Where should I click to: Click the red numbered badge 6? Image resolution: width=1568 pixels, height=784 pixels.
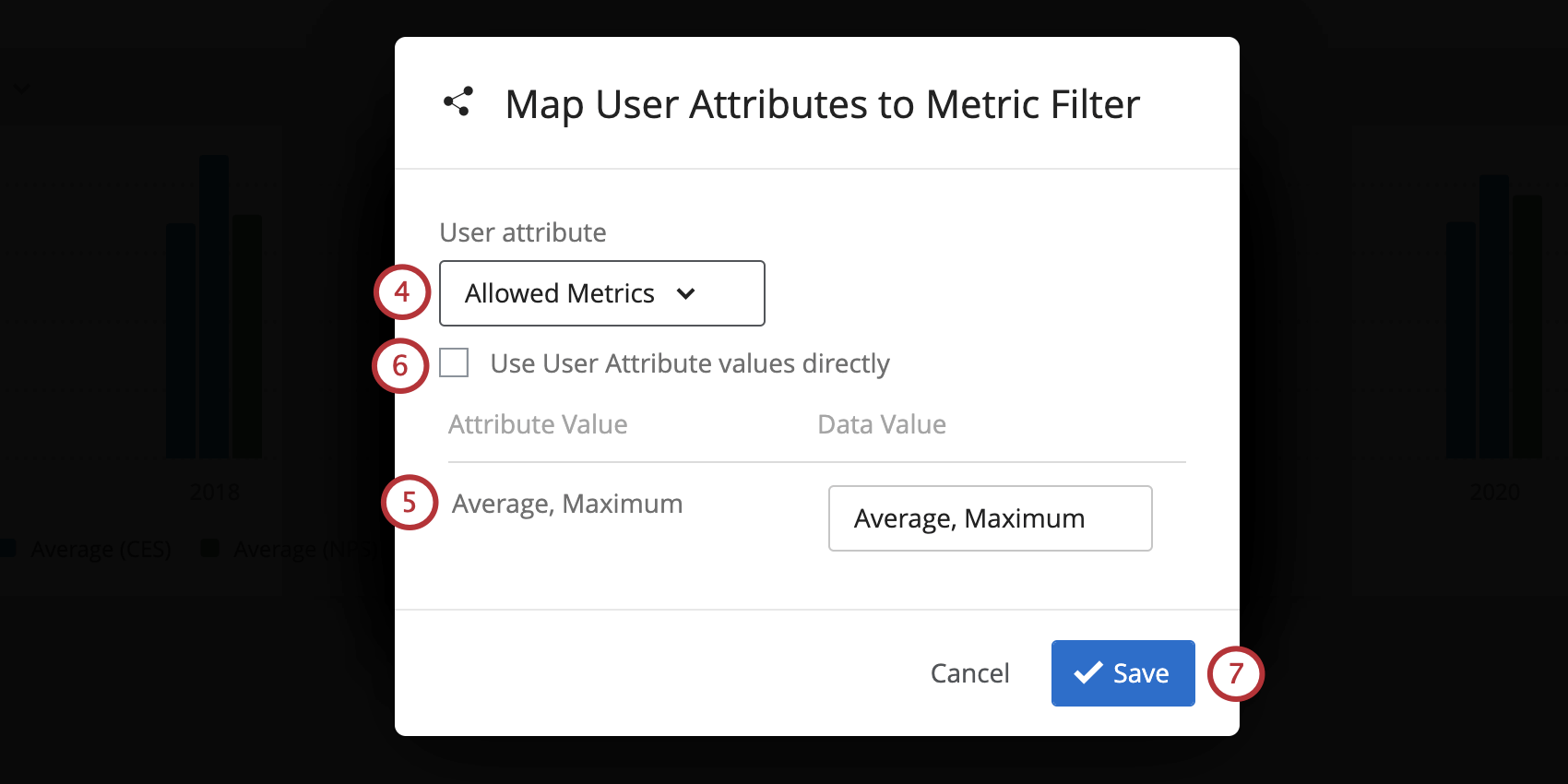click(x=401, y=366)
